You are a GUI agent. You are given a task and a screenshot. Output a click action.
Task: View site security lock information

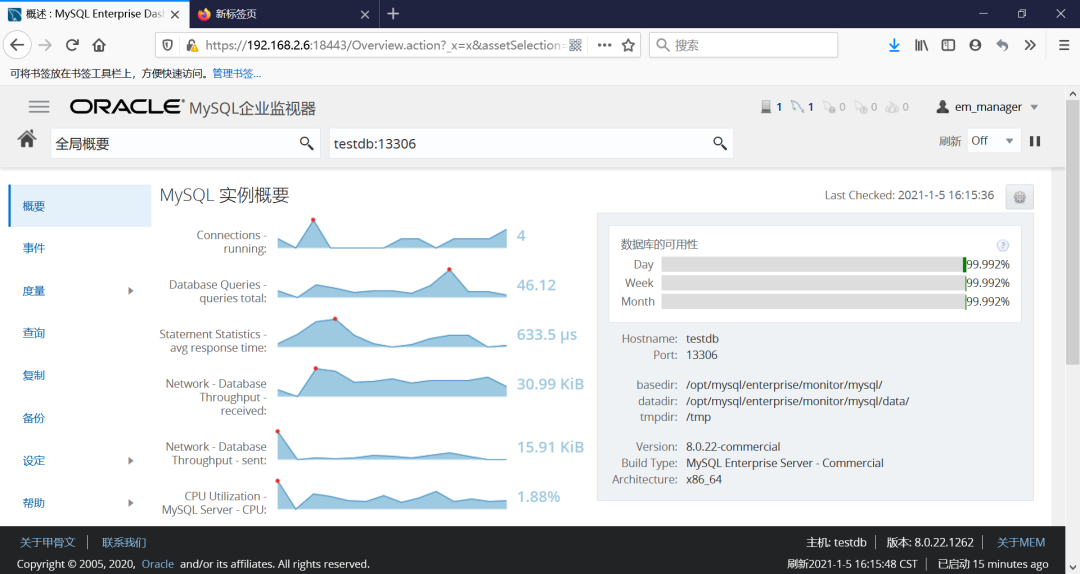[x=191, y=45]
